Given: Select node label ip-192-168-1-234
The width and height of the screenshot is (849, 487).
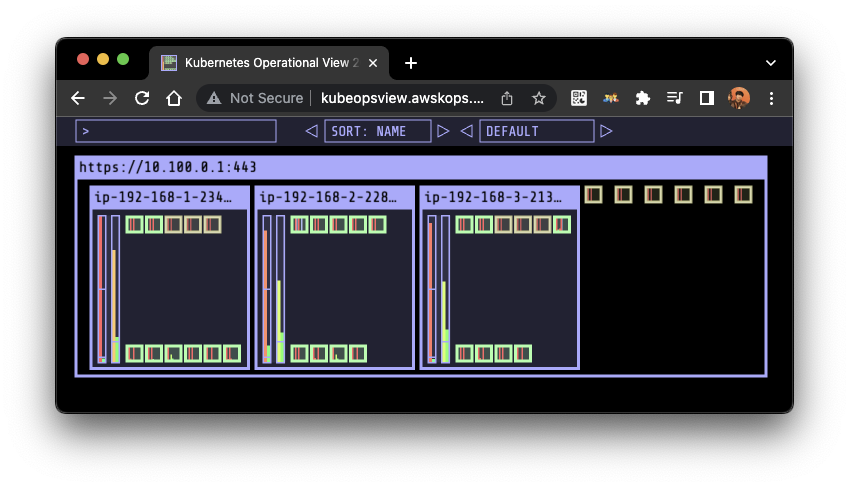Looking at the screenshot, I should click(163, 197).
